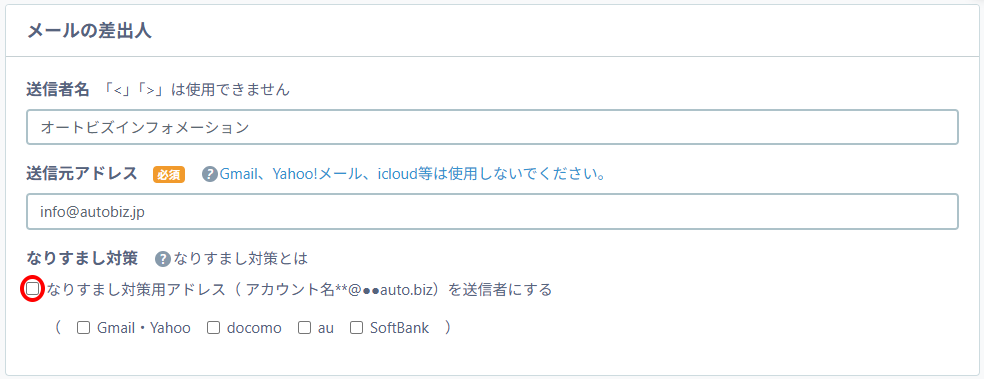
Task: Click the なりすまし対策用アドレス…を送信者にする label text
Action: [x=299, y=289]
